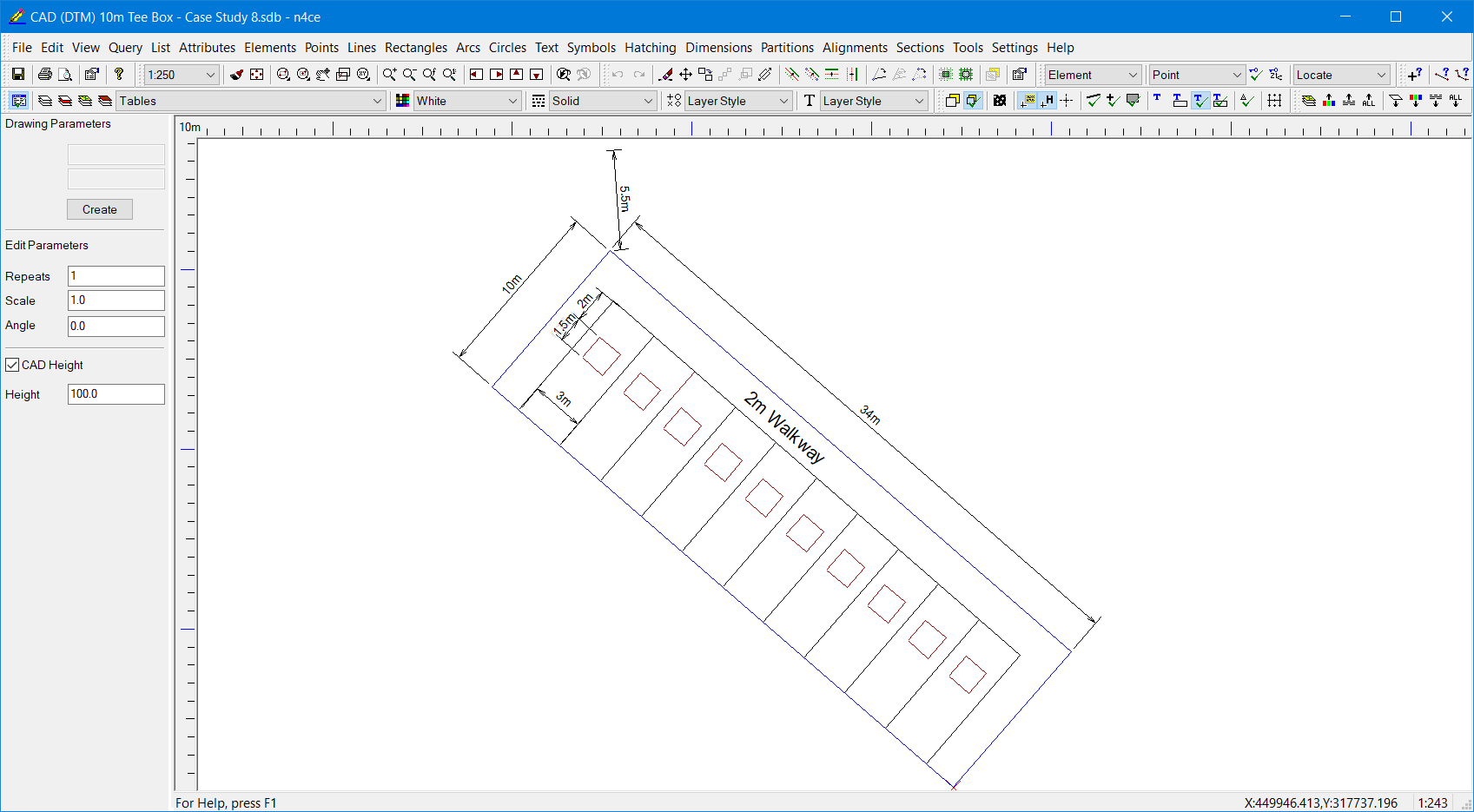Click the Angle input field
Screen dimensions: 1474x812
(116, 327)
